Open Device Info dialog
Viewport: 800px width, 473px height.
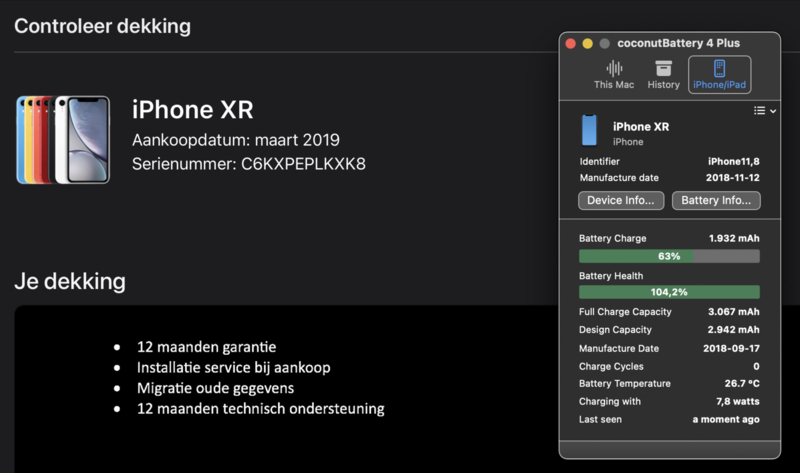(621, 201)
